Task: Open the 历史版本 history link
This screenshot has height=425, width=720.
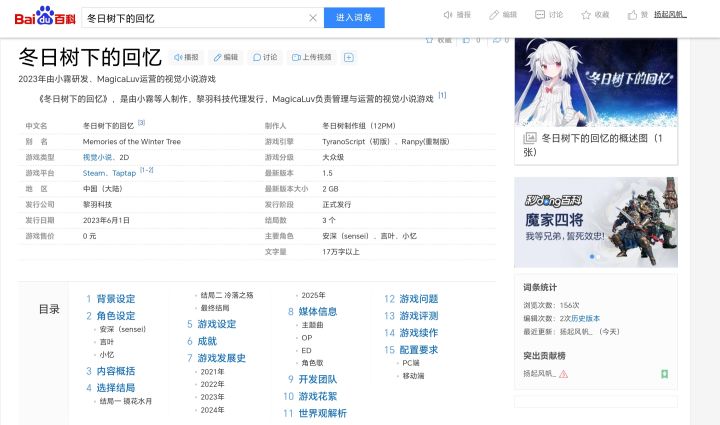Action: [584, 318]
